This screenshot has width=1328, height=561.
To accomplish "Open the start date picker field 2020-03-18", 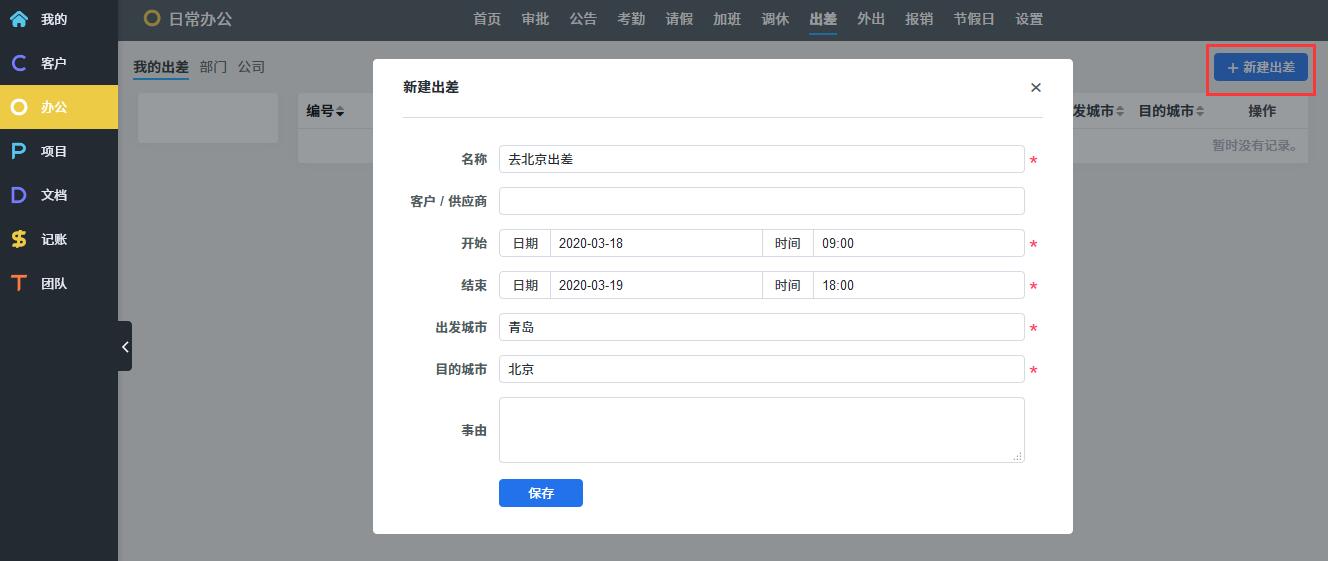I will [x=655, y=243].
